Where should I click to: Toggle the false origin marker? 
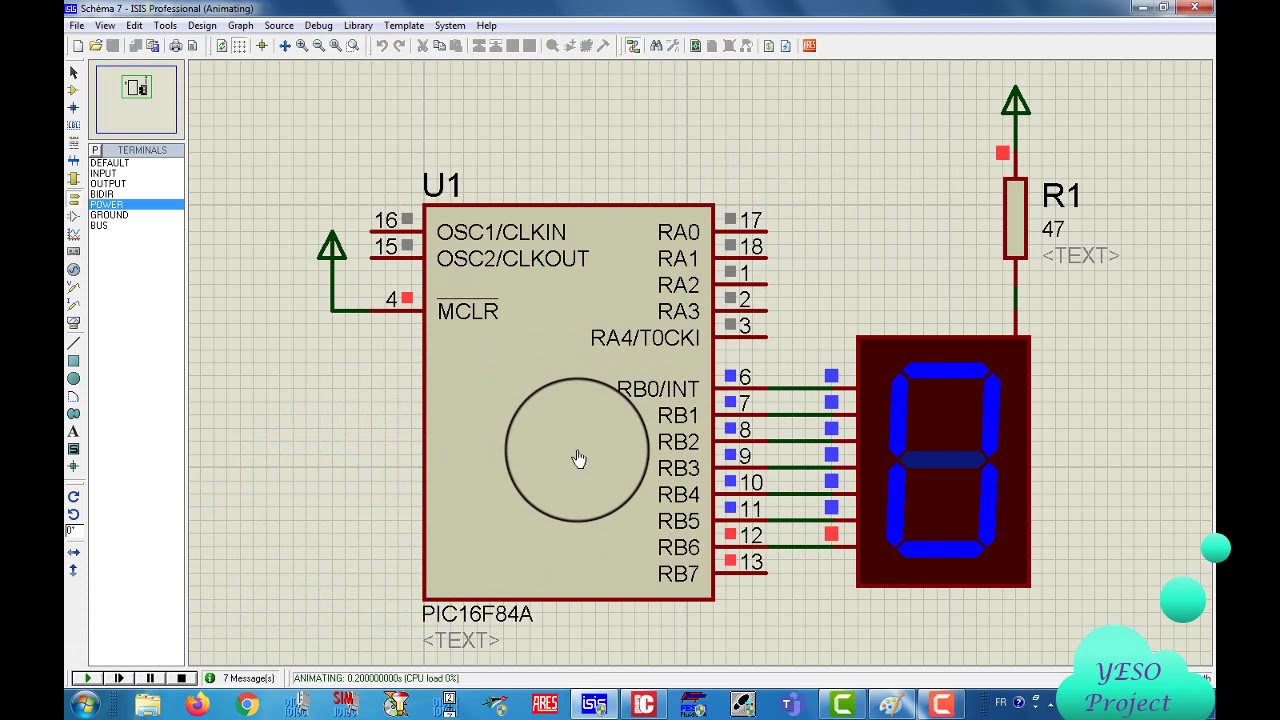pos(262,46)
